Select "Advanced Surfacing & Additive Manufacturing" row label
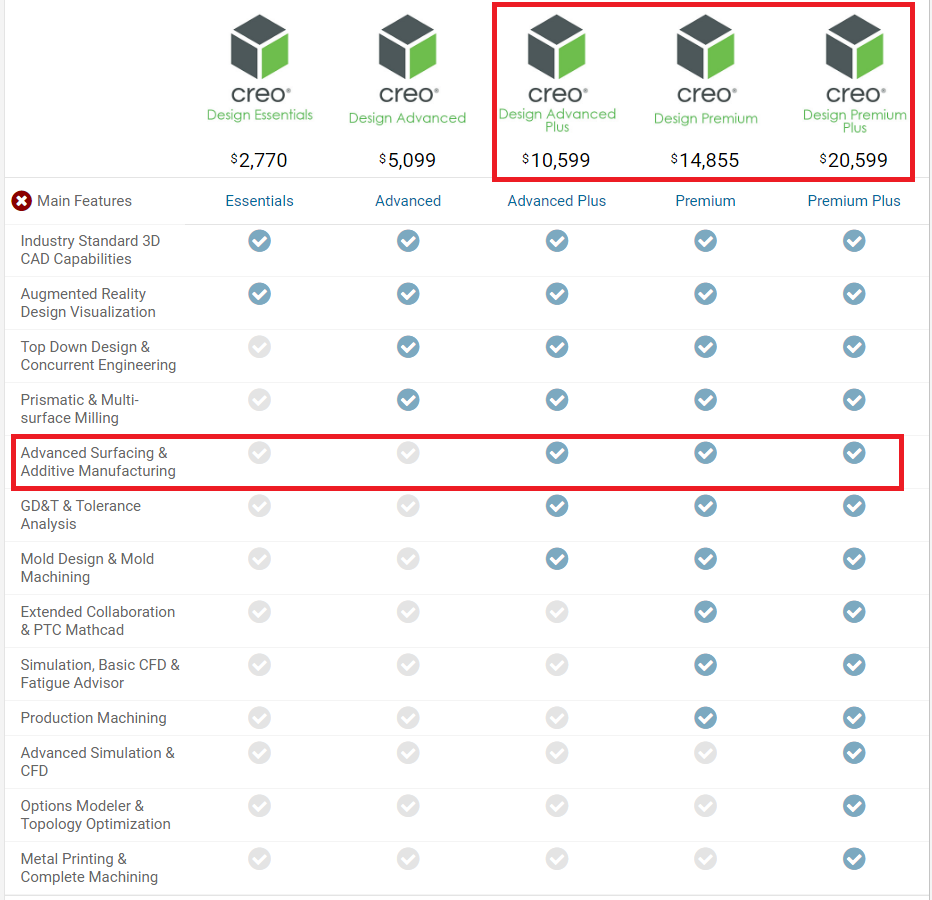 98,462
